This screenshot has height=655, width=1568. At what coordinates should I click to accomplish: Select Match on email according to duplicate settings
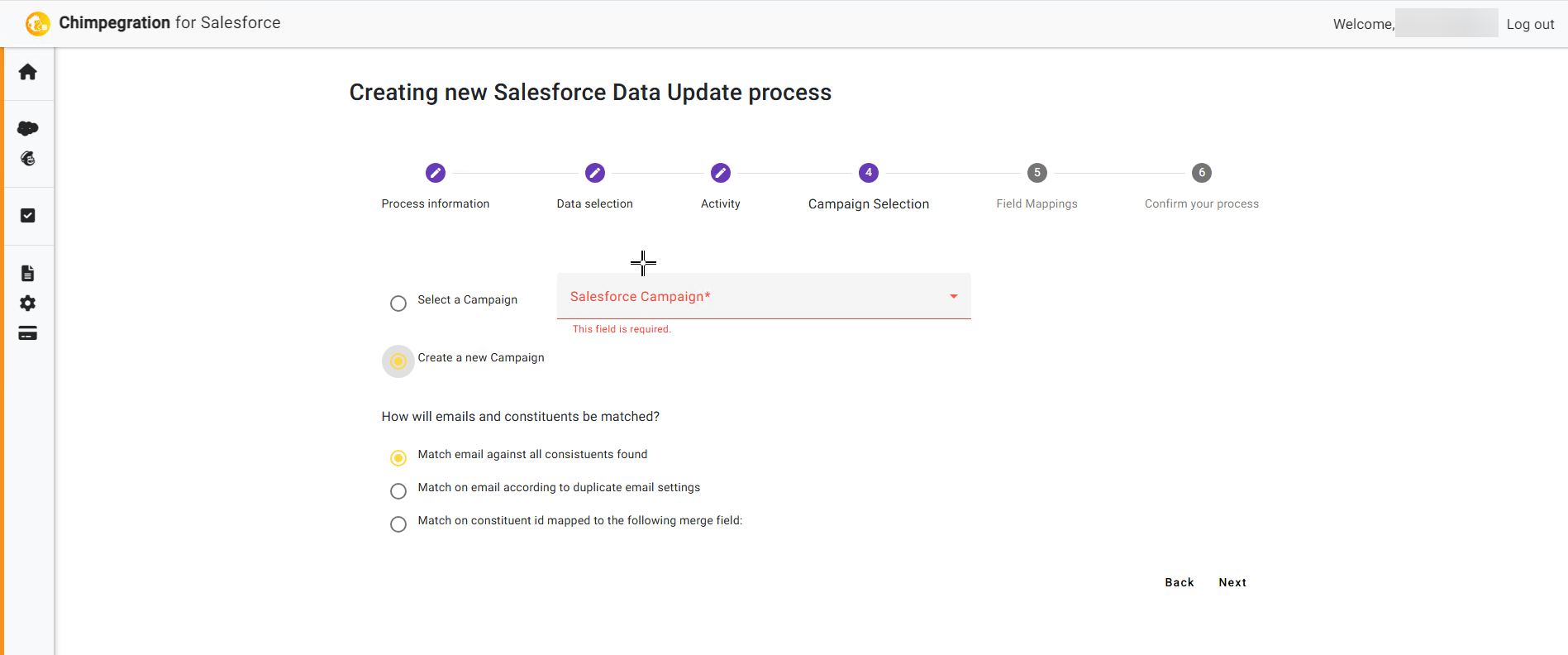[398, 491]
